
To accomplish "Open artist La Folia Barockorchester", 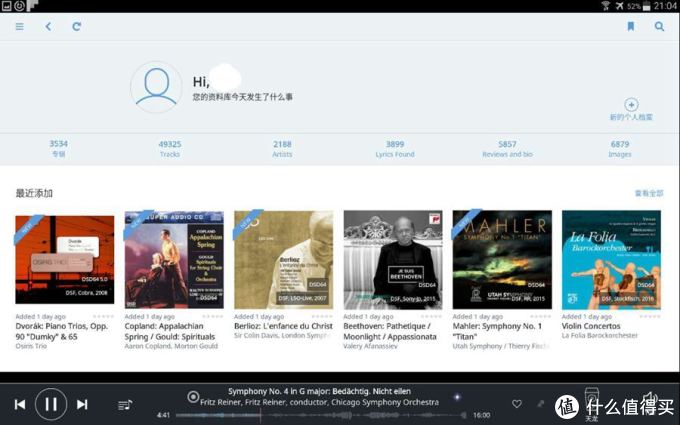I will (600, 336).
